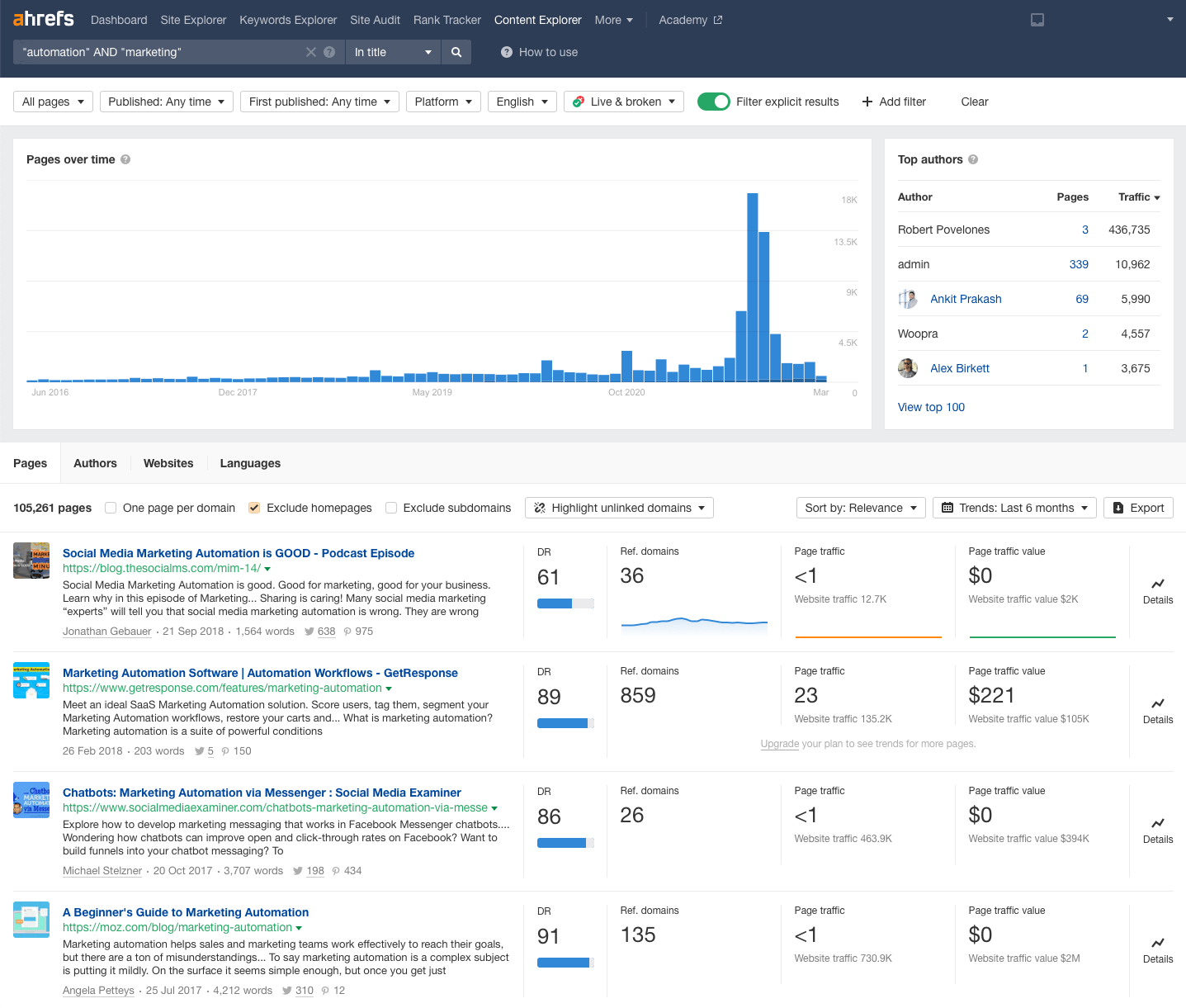Screen dimensions: 1186x1008
Task: Click the X icon to clear search query
Action: click(x=310, y=51)
